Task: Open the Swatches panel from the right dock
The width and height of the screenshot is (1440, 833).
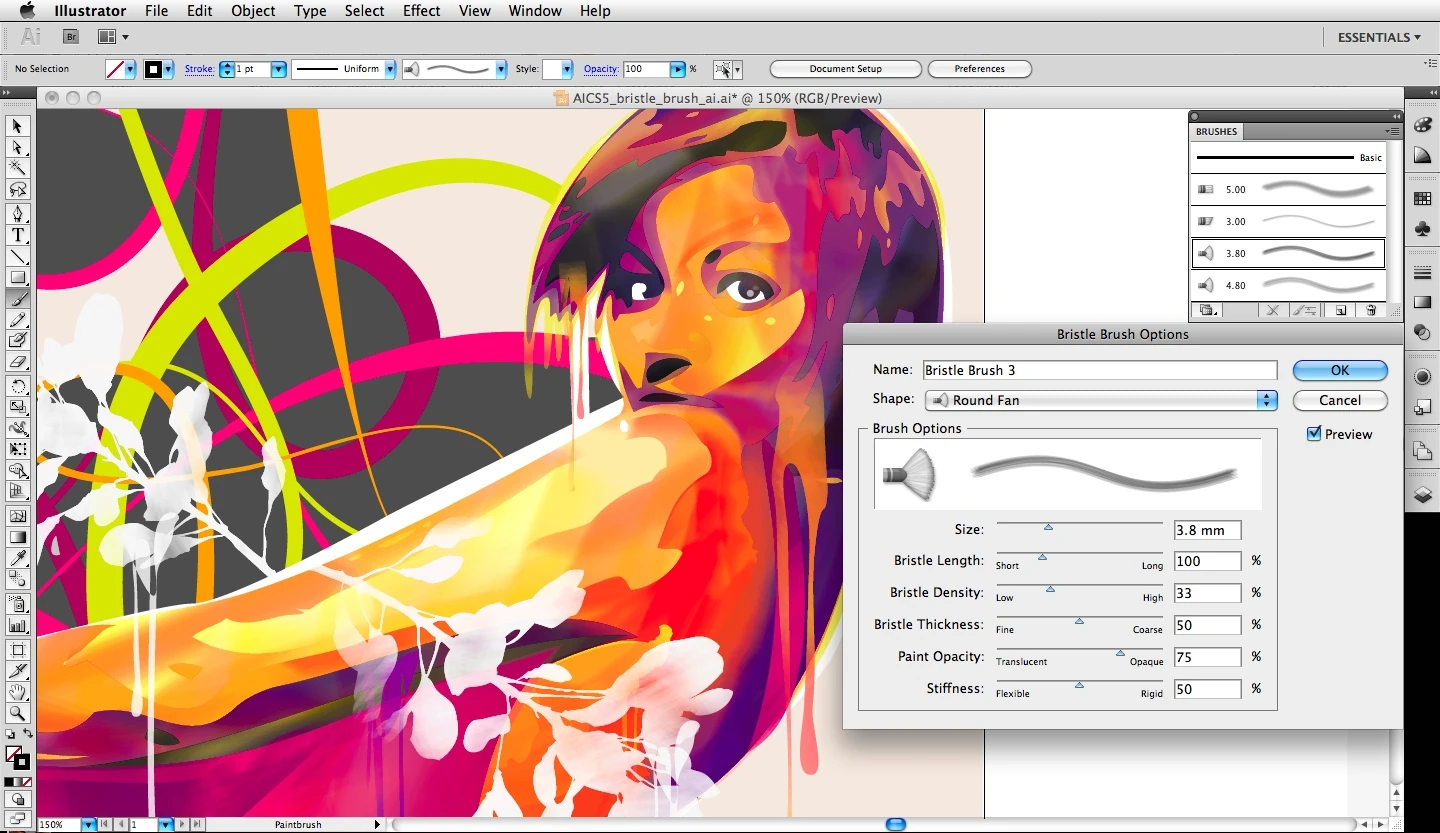Action: point(1423,198)
